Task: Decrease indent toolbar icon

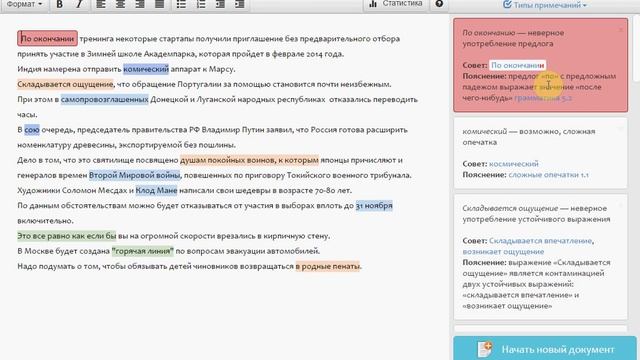Action: [220, 4]
